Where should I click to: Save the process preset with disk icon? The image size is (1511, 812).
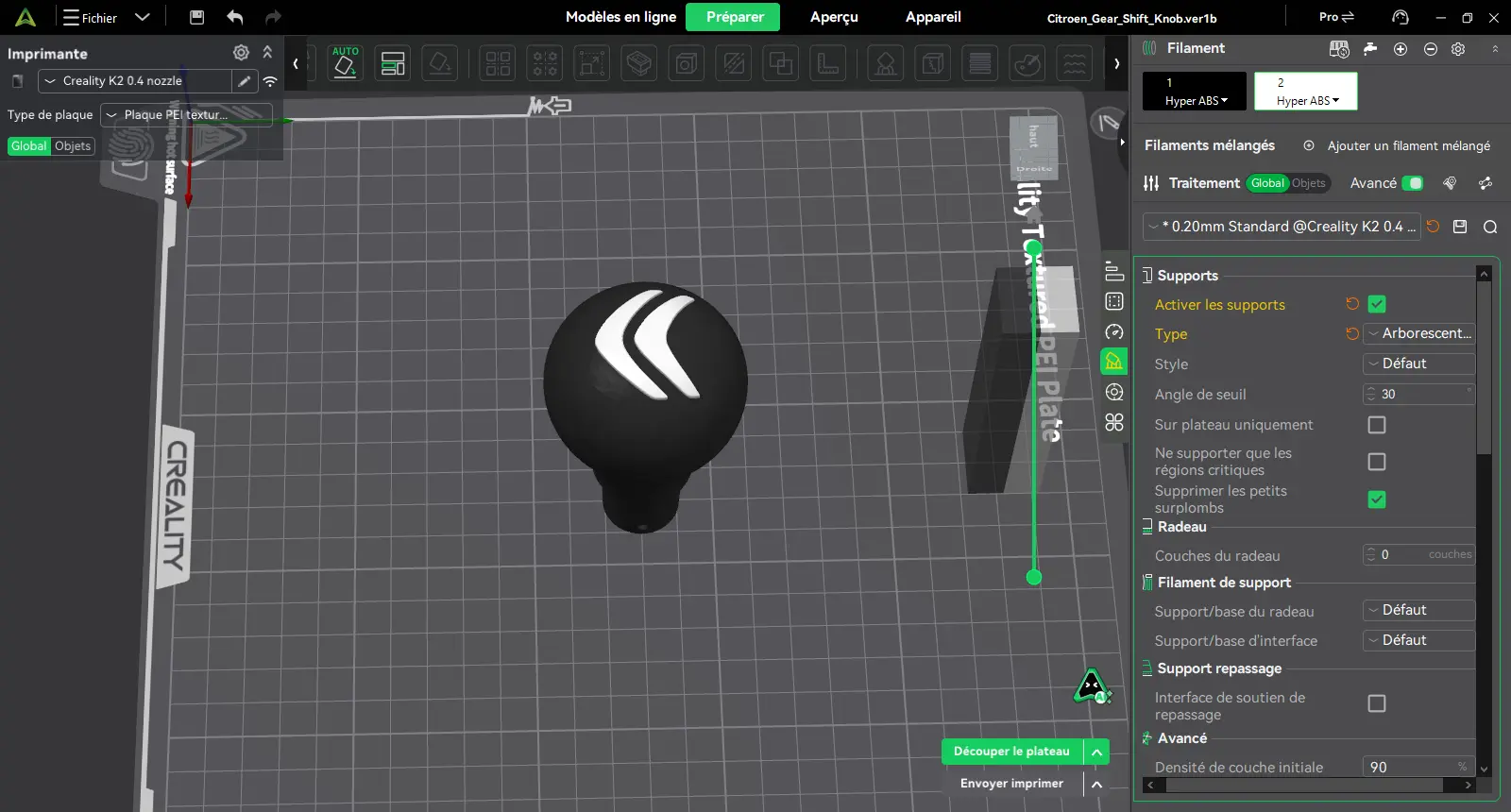point(1460,227)
